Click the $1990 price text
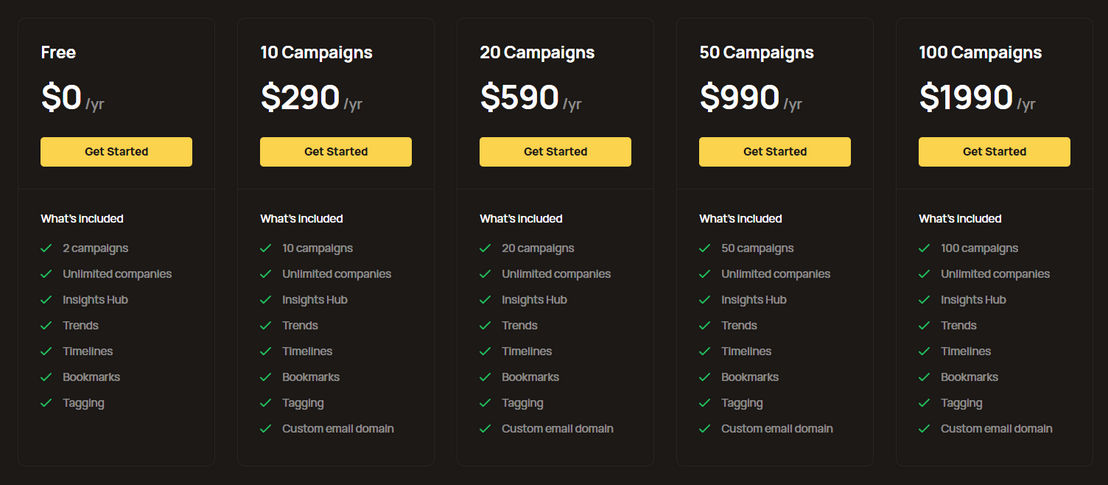Screen dimensions: 1108x485 point(966,97)
